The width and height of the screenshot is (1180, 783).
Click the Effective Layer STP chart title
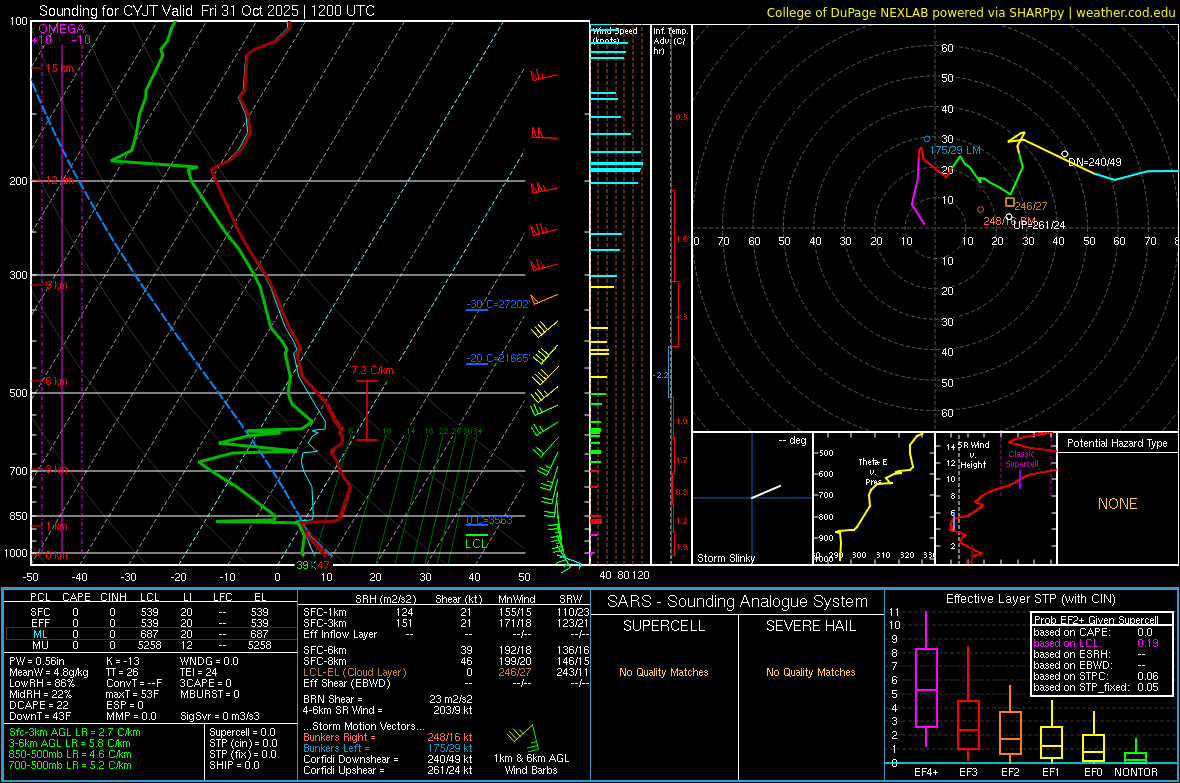(1030, 599)
